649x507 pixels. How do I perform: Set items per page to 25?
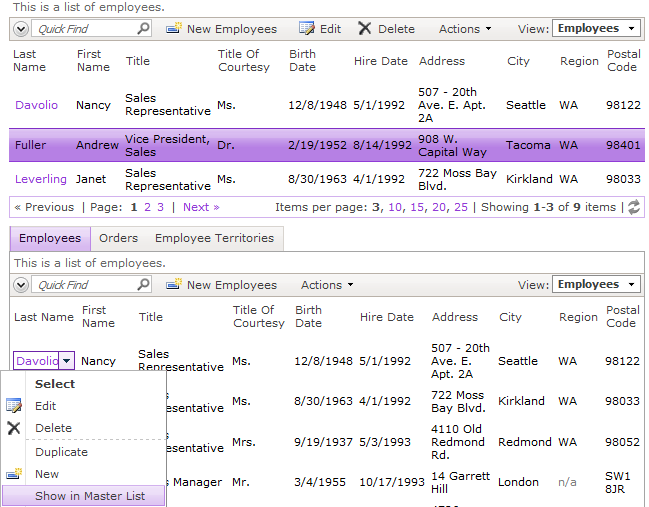(461, 207)
